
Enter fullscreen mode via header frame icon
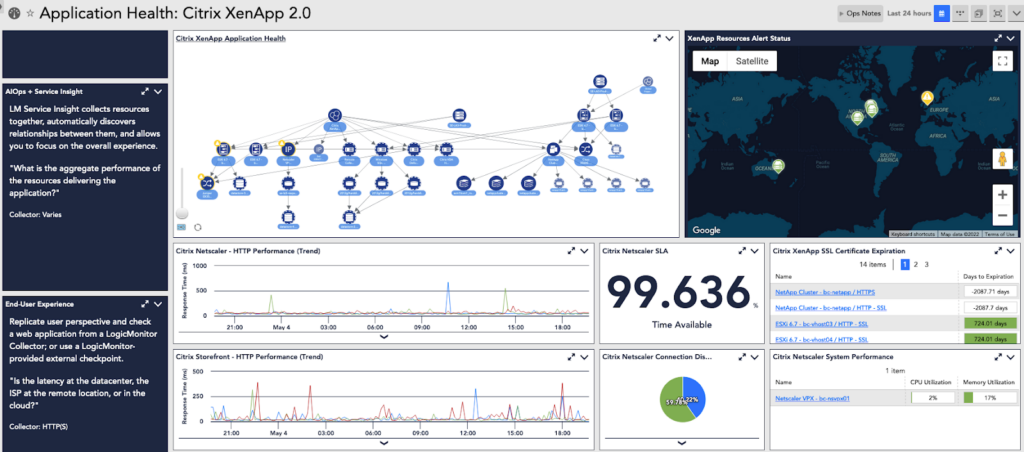tap(997, 13)
